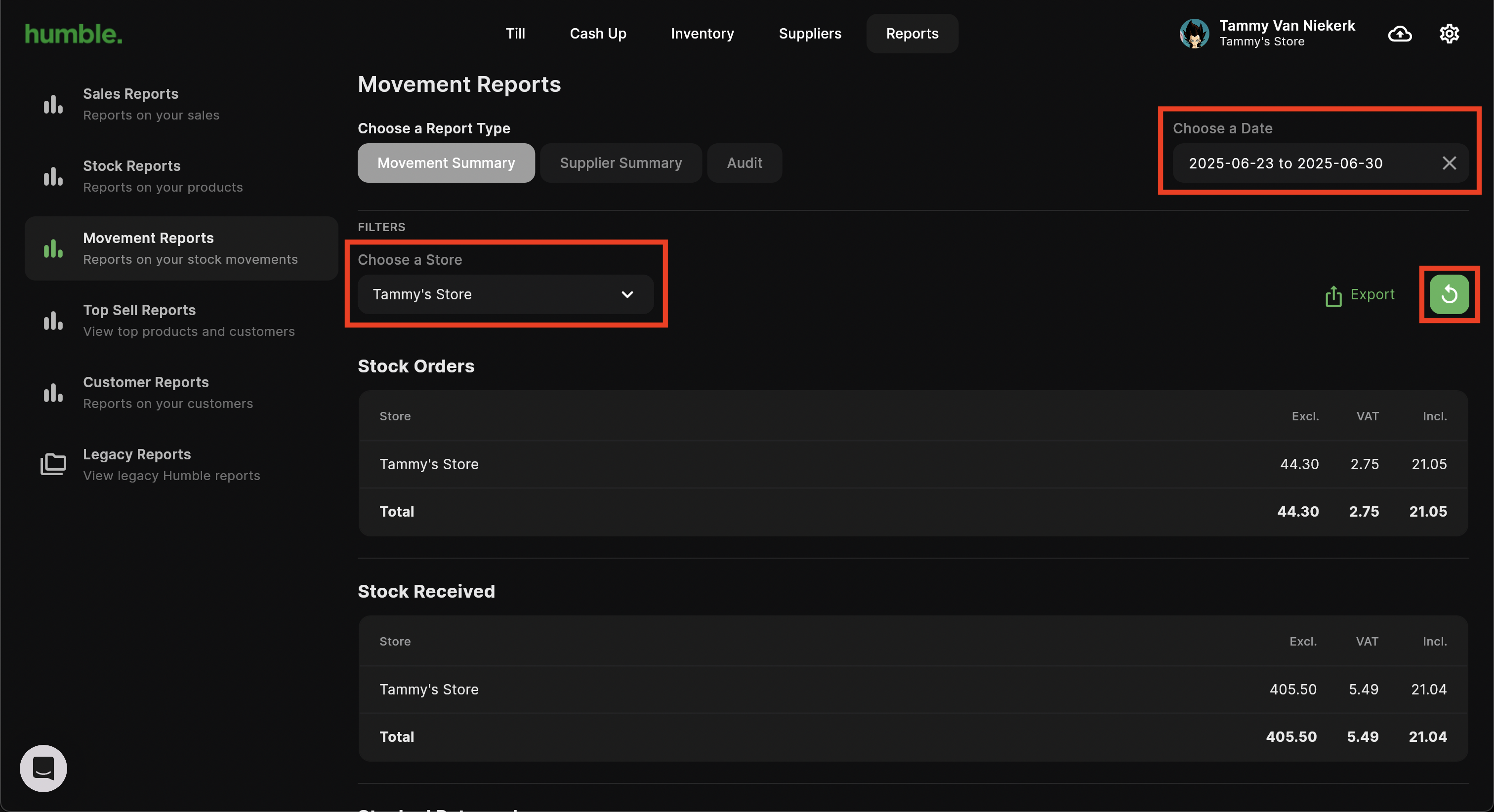The width and height of the screenshot is (1494, 812).
Task: Select the Movement Summary report type
Action: [446, 163]
